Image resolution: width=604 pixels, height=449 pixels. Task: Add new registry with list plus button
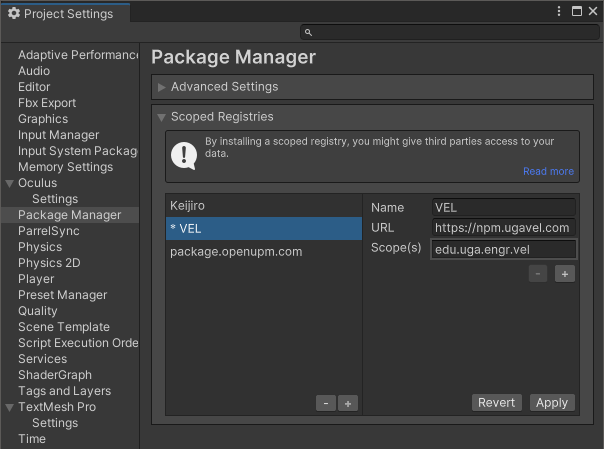pyautogui.click(x=347, y=403)
